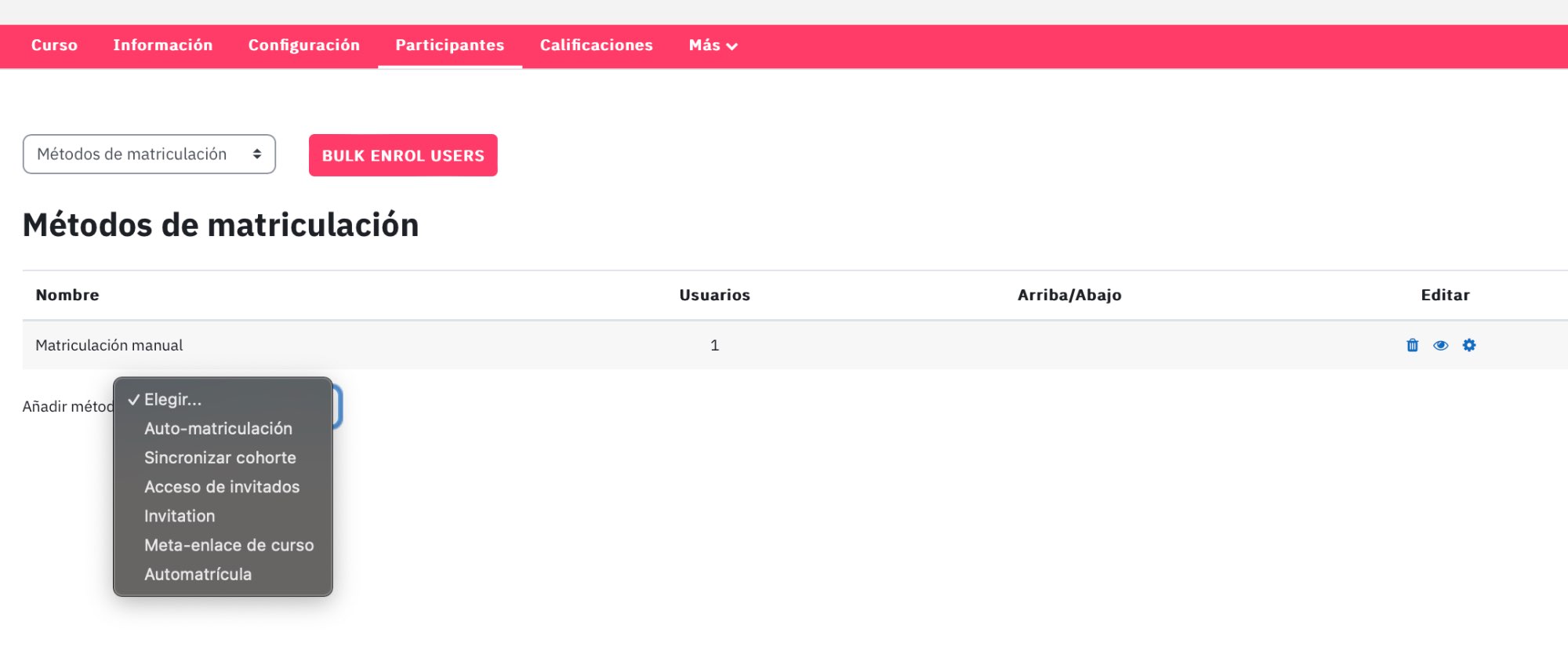Click the user count 1 cell
The image size is (1568, 661).
(x=714, y=345)
